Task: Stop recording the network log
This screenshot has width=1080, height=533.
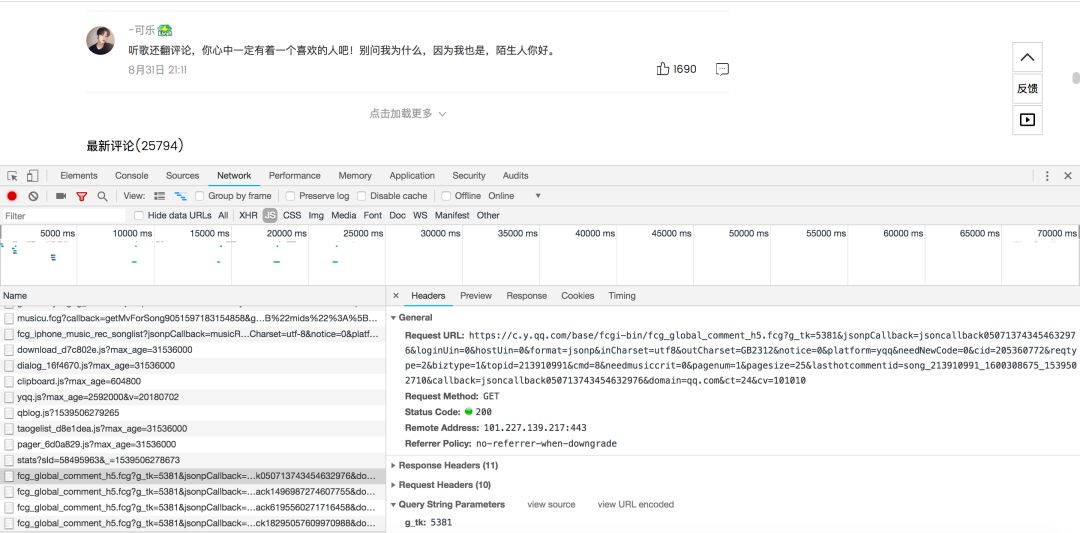Action: pos(12,196)
